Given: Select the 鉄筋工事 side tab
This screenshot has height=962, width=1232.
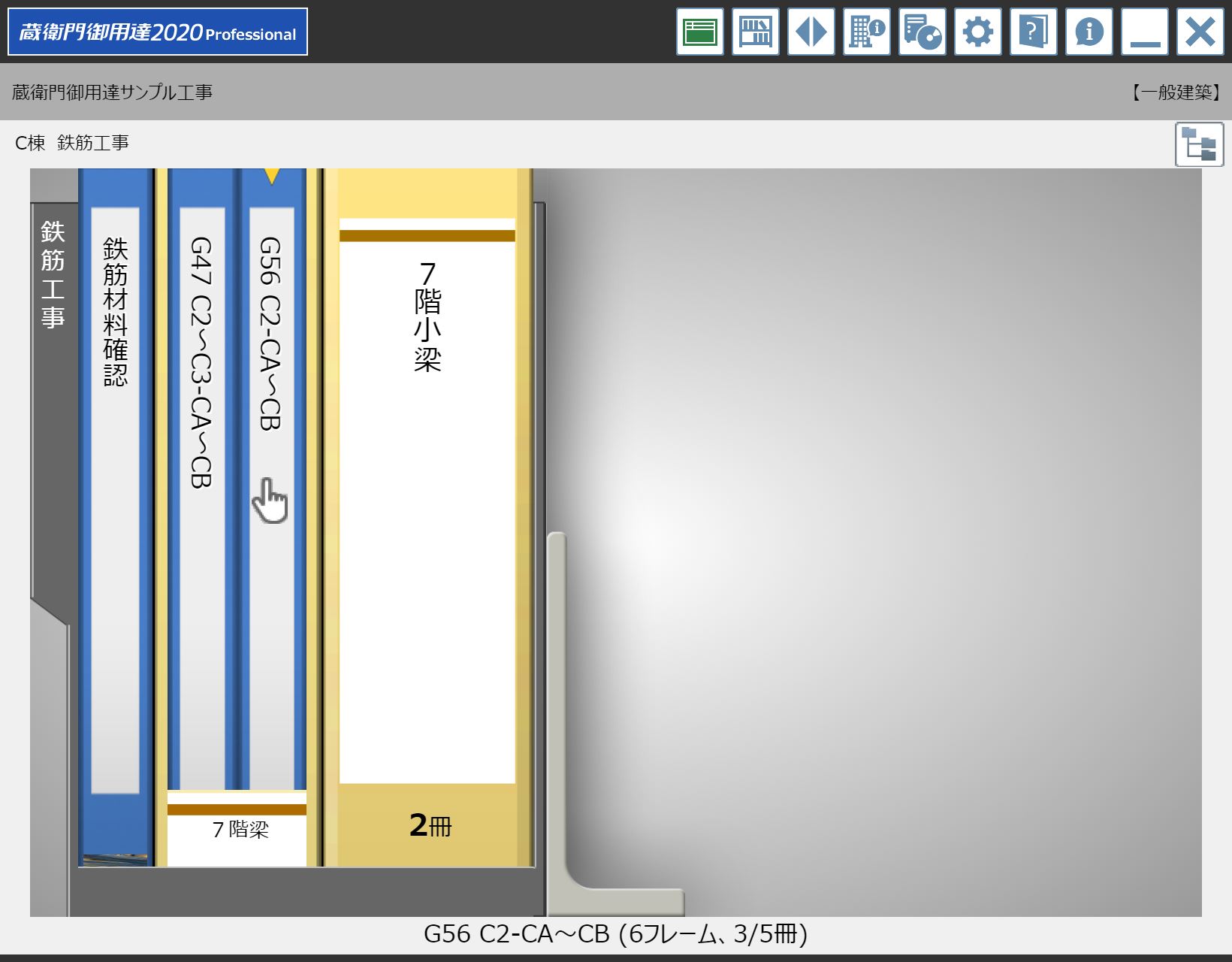Looking at the screenshot, I should [x=53, y=274].
